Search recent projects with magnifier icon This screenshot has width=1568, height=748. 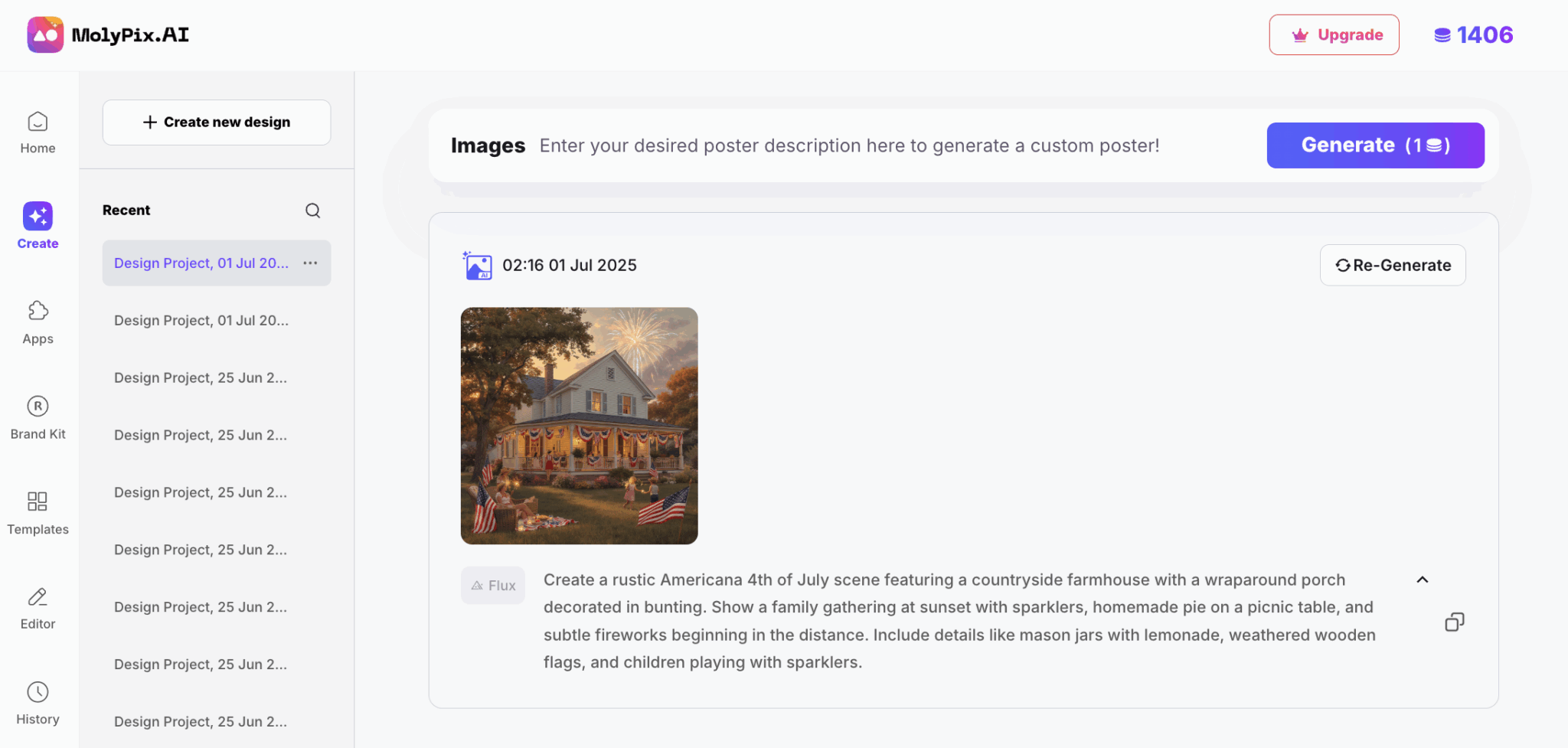pyautogui.click(x=312, y=211)
